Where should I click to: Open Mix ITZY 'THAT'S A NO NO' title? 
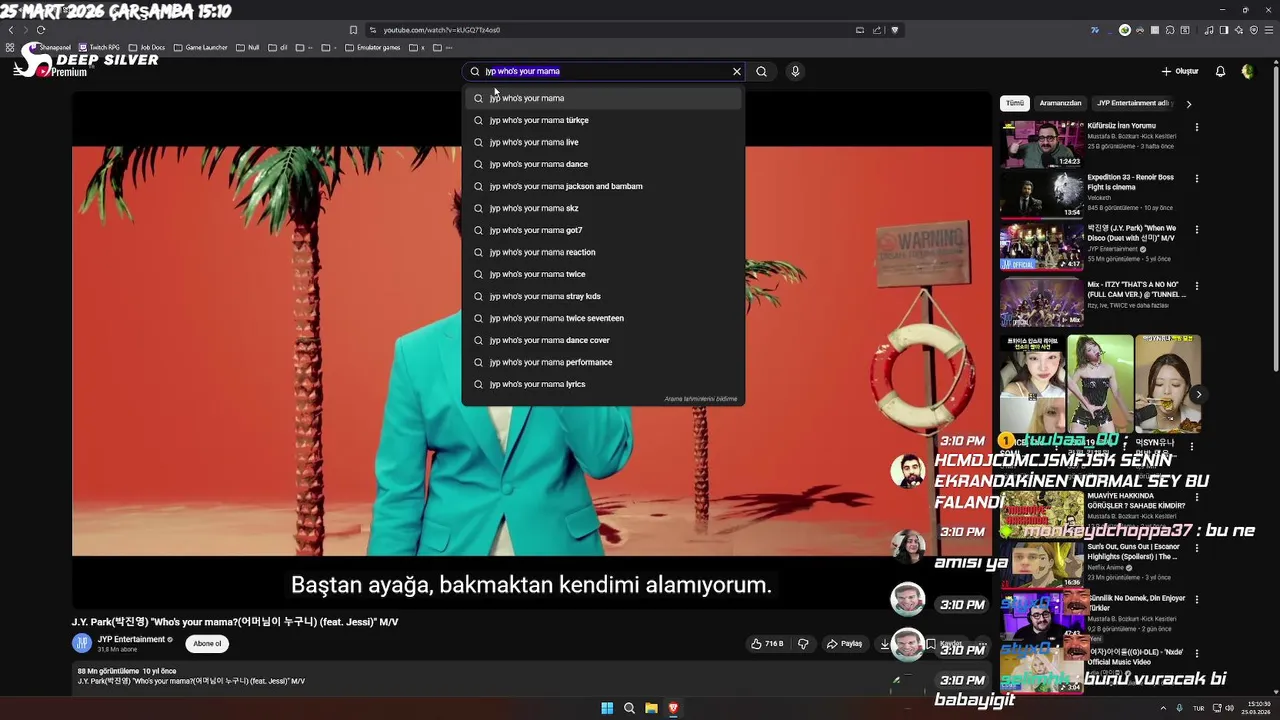coord(1136,289)
